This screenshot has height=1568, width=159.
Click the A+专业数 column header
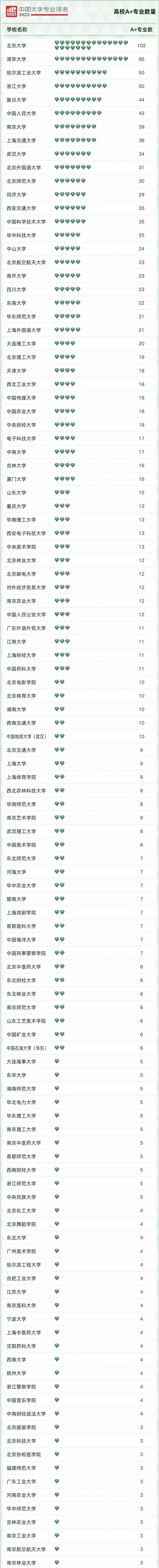tap(141, 29)
